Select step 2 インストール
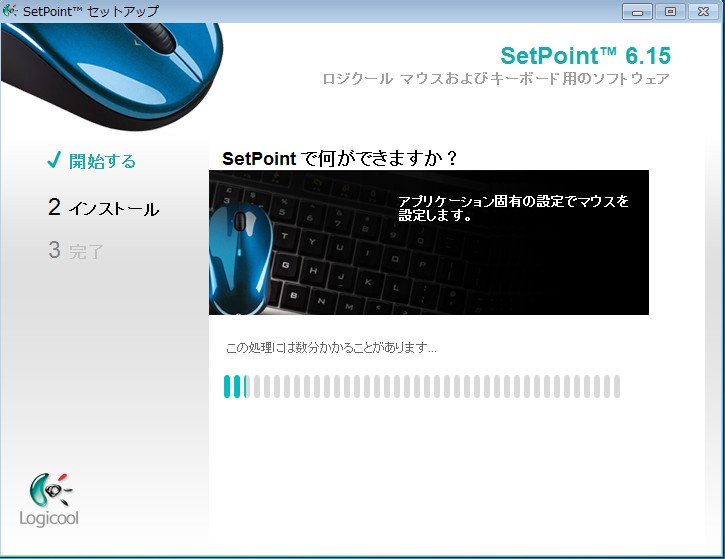The width and height of the screenshot is (725, 559). [x=104, y=208]
